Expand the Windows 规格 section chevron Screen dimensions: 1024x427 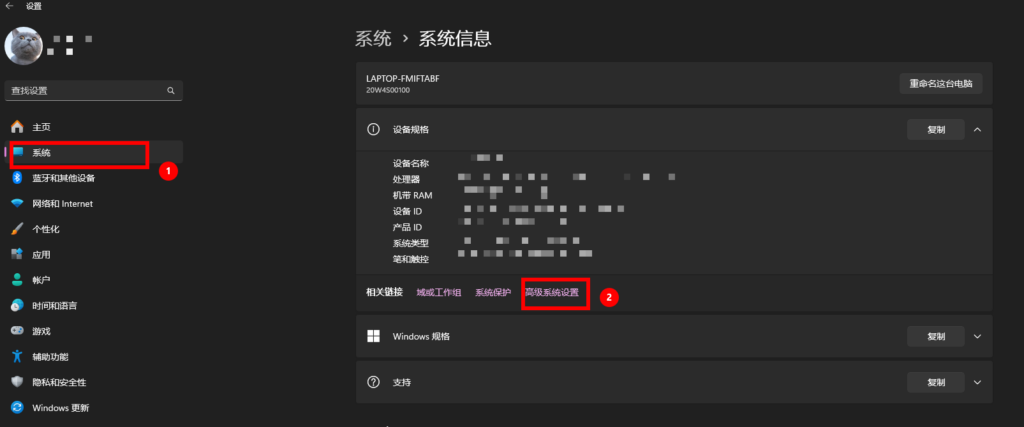coord(977,336)
